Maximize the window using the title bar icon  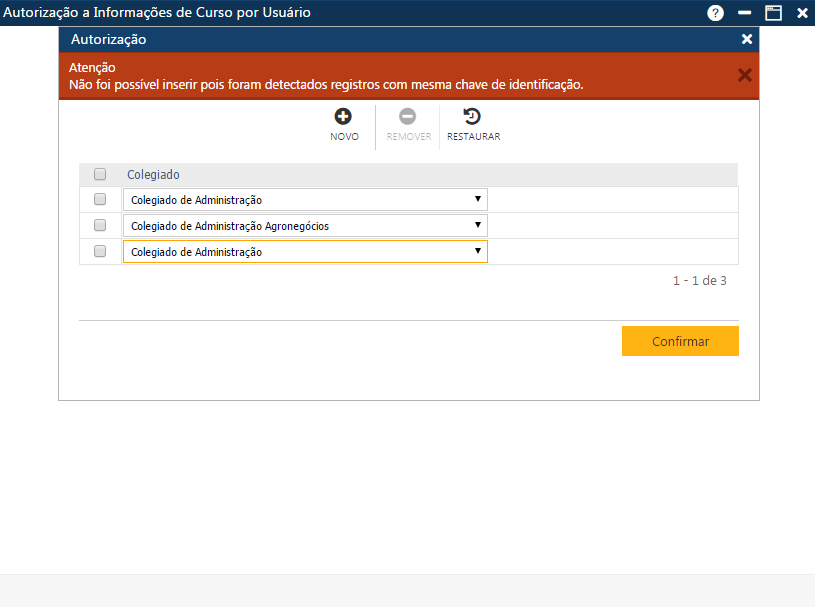coord(773,13)
